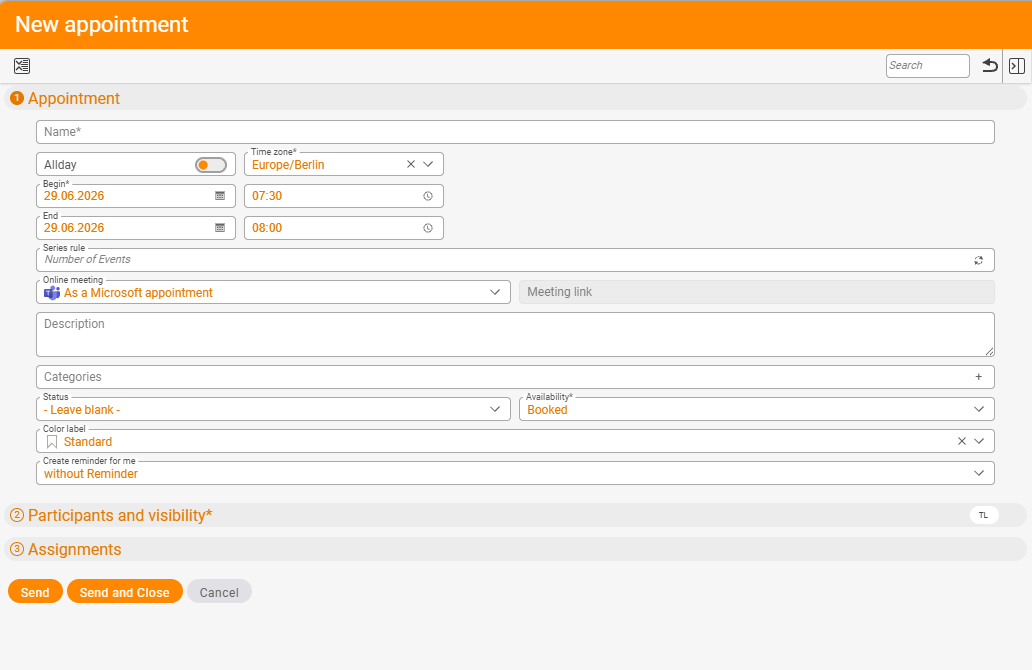Toggle the Allday switch

point(211,165)
